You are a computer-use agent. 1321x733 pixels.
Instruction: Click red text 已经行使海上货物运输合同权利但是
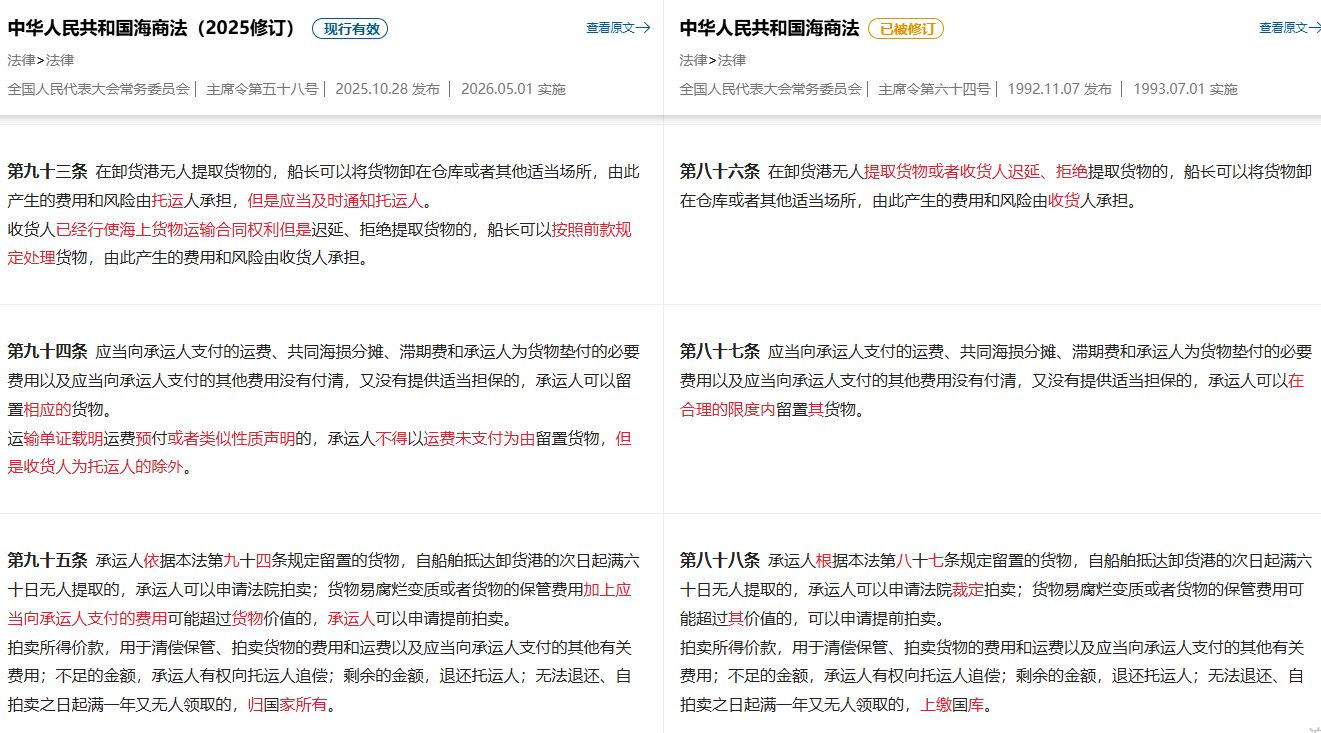click(x=184, y=229)
